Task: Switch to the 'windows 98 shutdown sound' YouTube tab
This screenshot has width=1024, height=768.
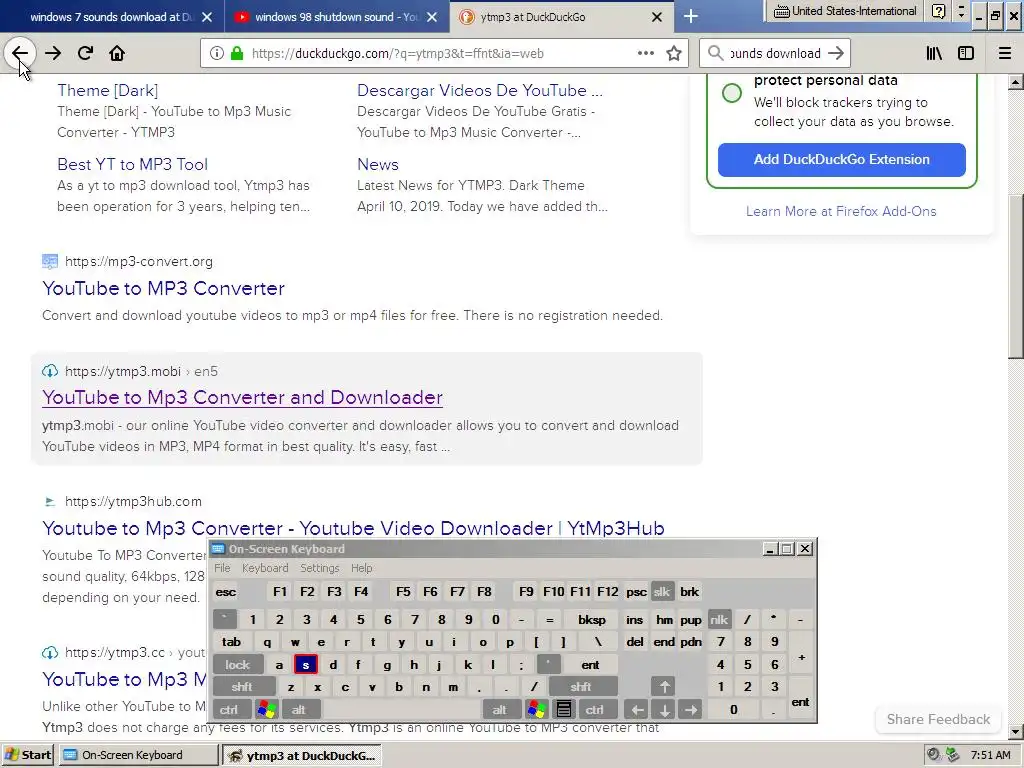Action: tap(336, 17)
